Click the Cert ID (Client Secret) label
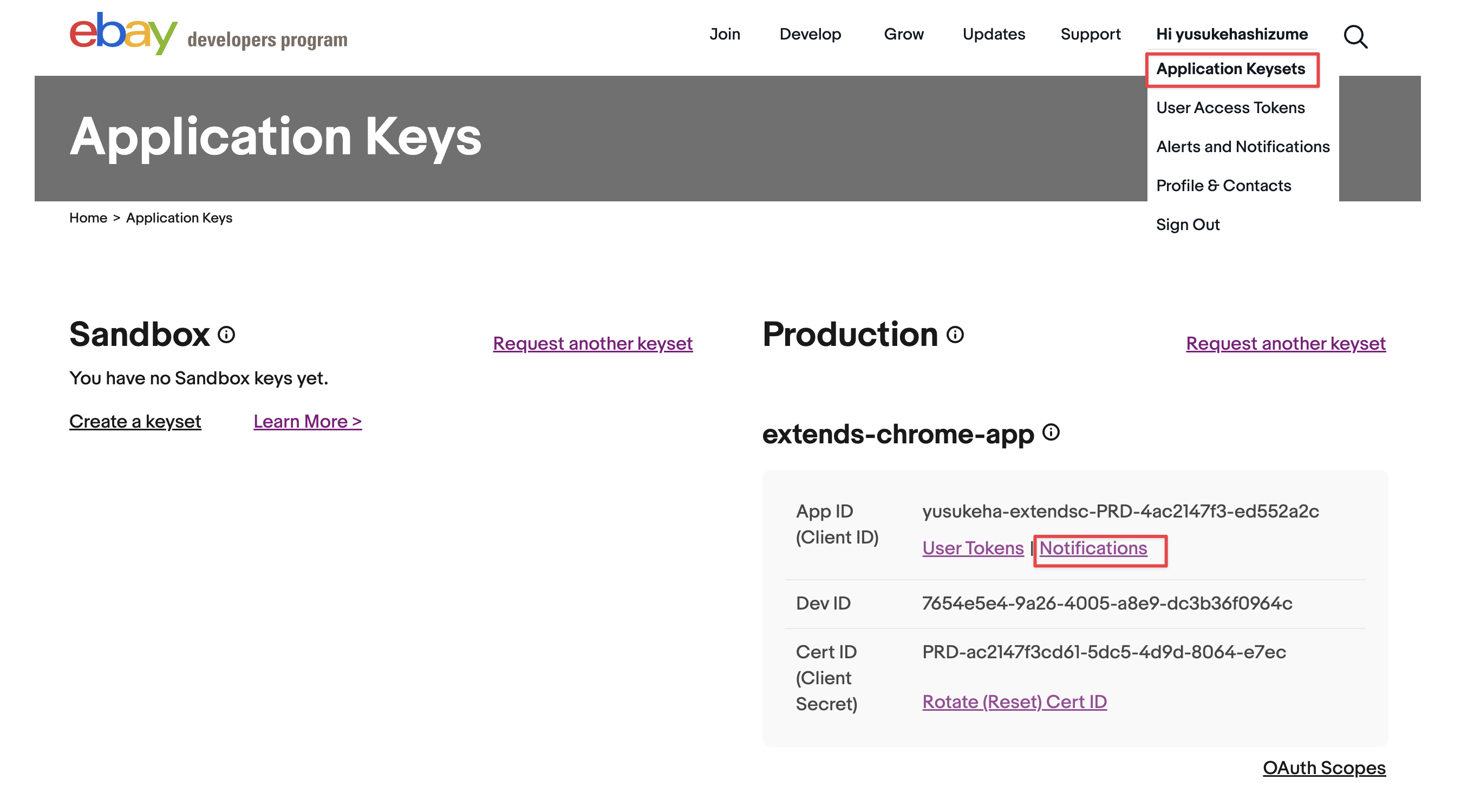Viewport: 1461px width, 812px height. tap(826, 678)
